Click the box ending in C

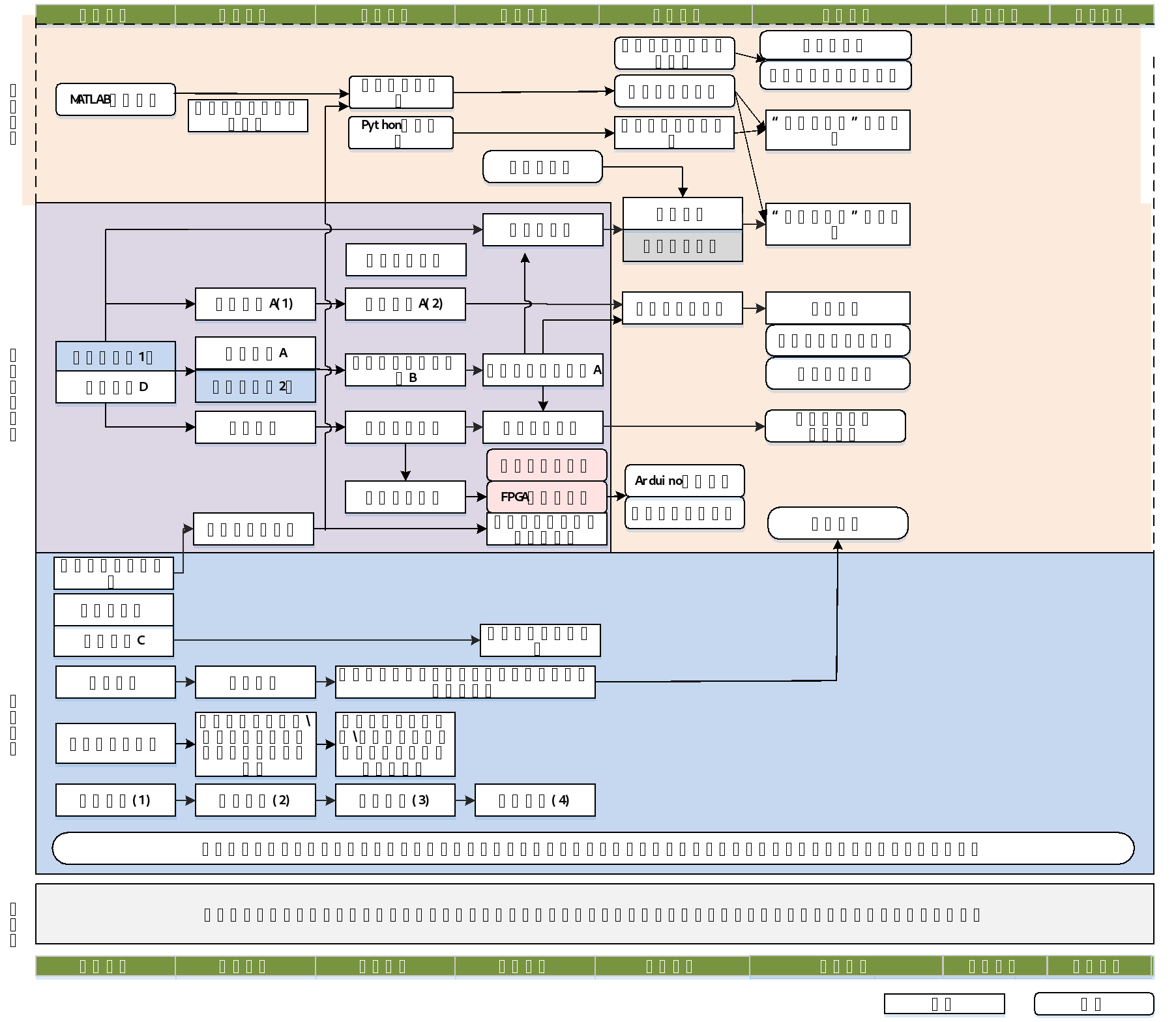(x=113, y=641)
